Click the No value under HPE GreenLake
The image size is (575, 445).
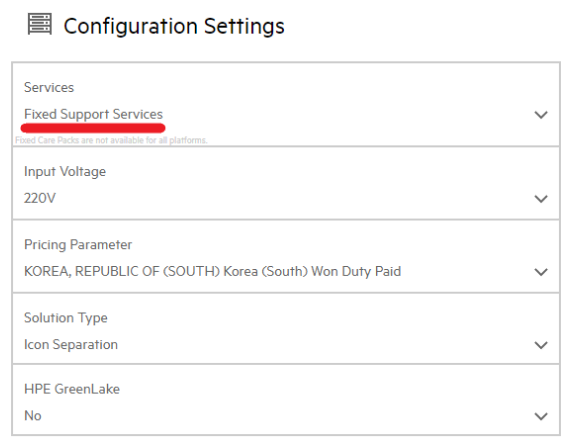pyautogui.click(x=33, y=416)
